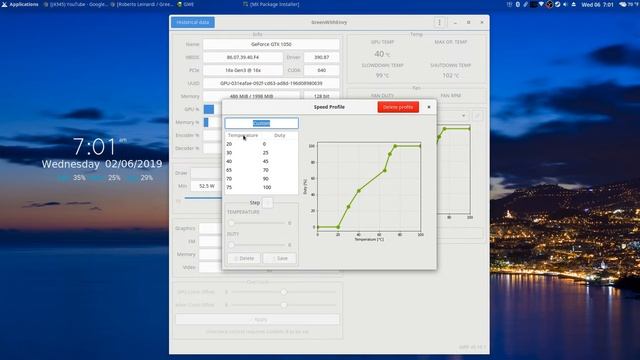
Task: Click the Bluetooth tray icon
Action: tap(518, 4)
